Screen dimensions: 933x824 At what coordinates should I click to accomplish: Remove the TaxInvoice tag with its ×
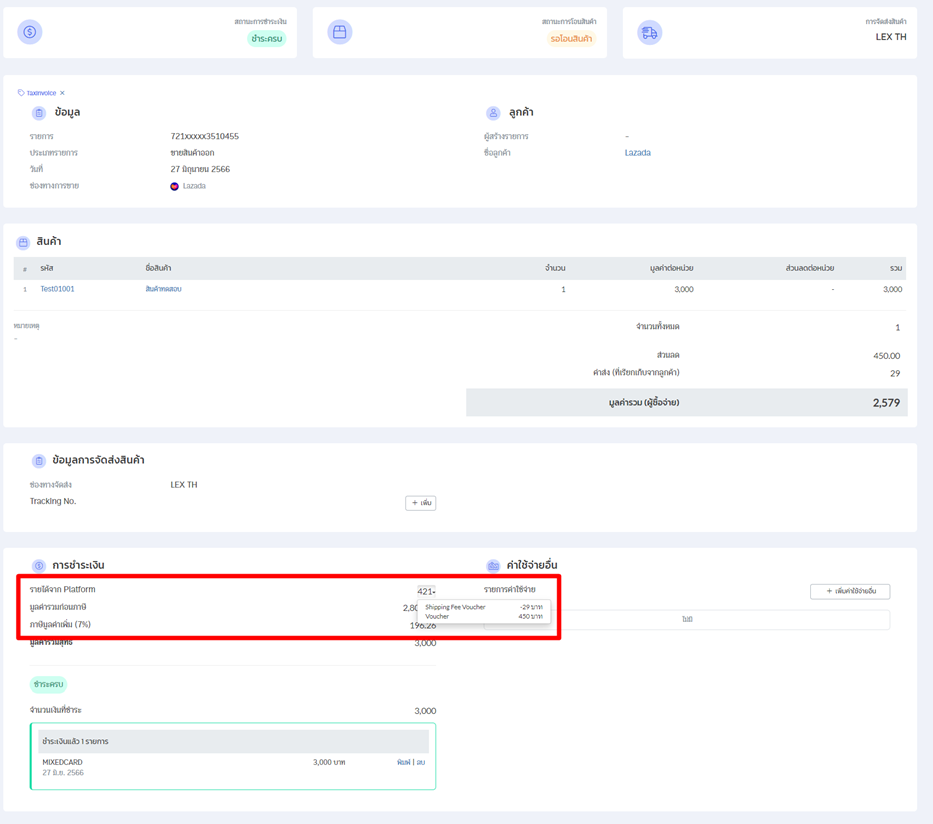tap(61, 92)
